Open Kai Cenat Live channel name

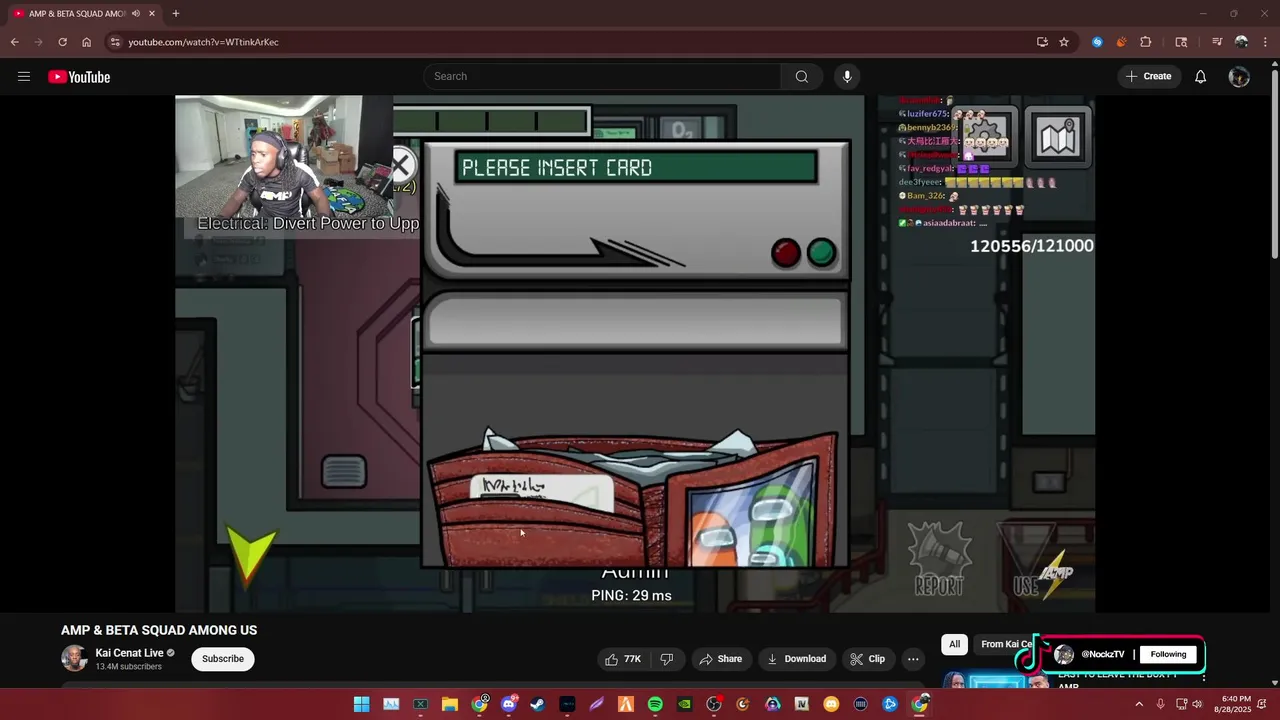[x=129, y=653]
